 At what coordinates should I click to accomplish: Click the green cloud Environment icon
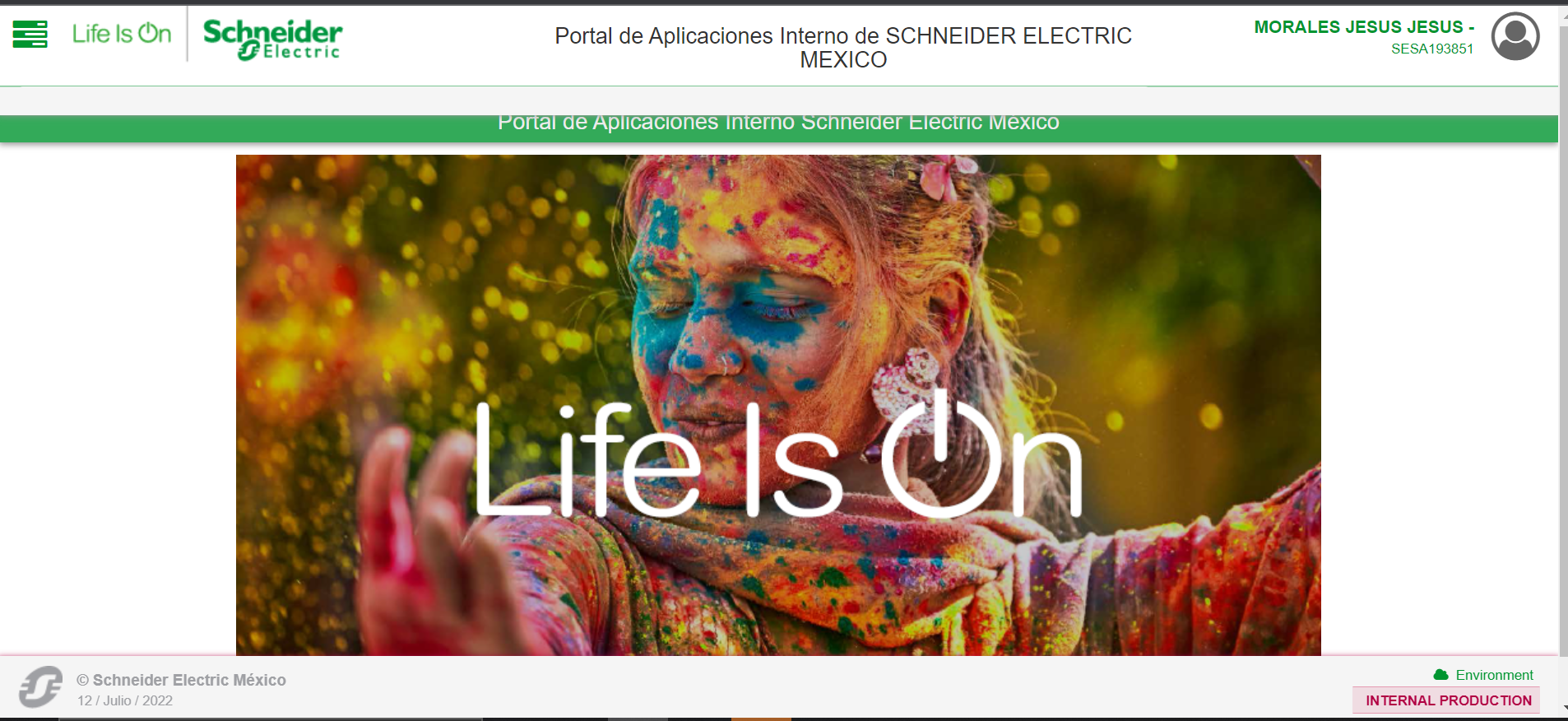point(1440,675)
